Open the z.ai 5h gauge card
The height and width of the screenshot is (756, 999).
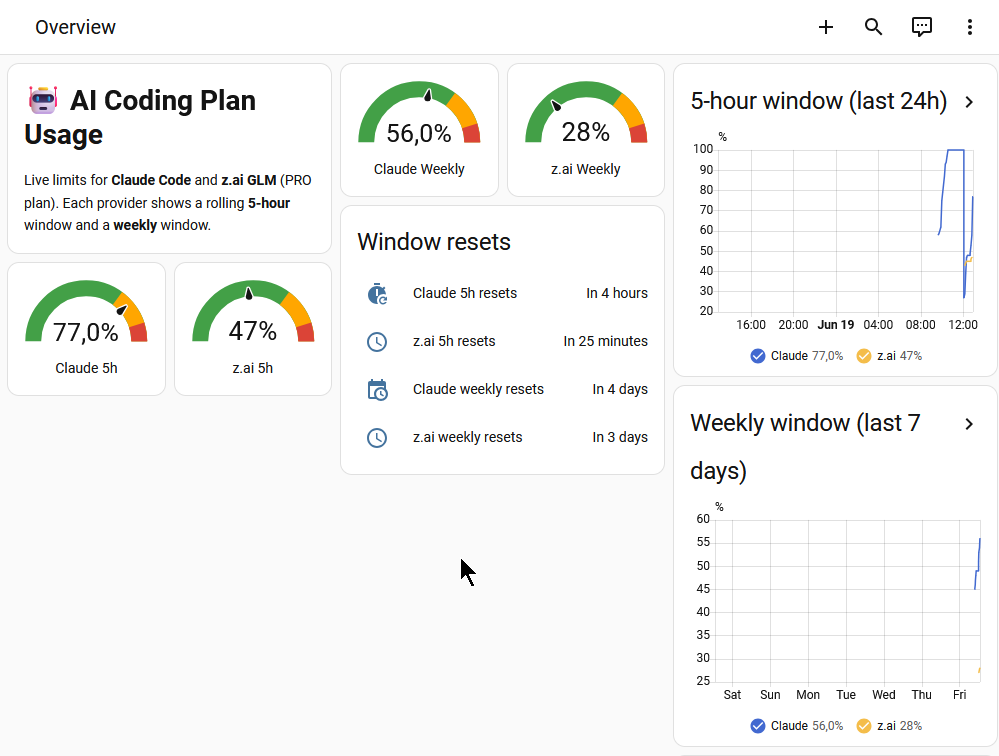pos(253,329)
